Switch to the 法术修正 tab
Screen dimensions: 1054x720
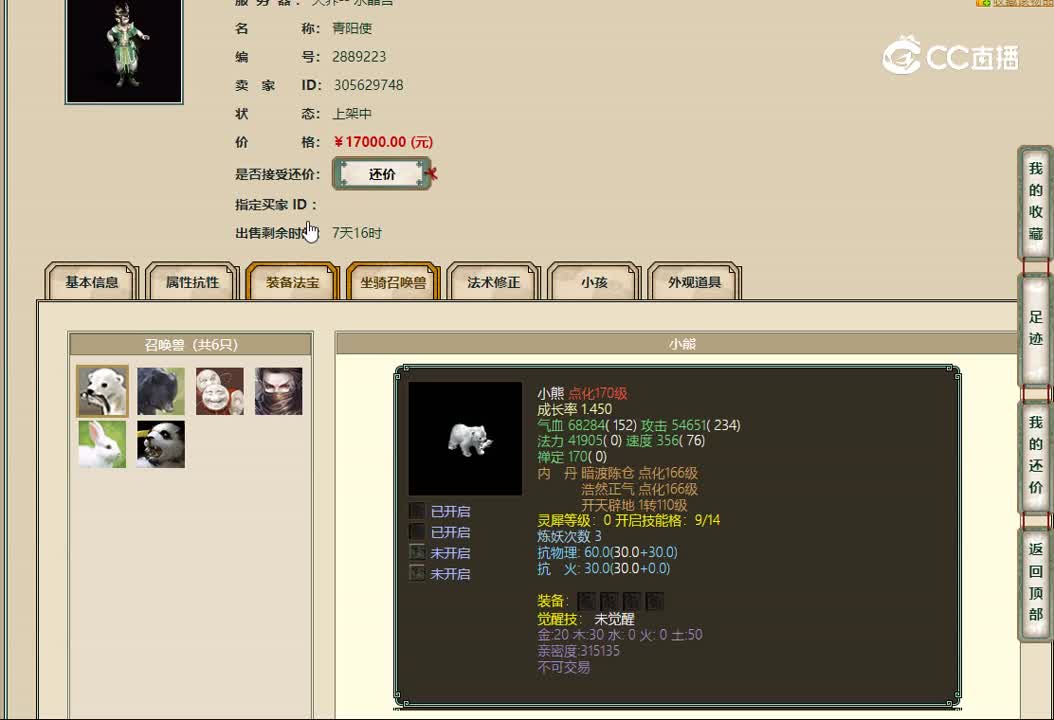[x=493, y=282]
